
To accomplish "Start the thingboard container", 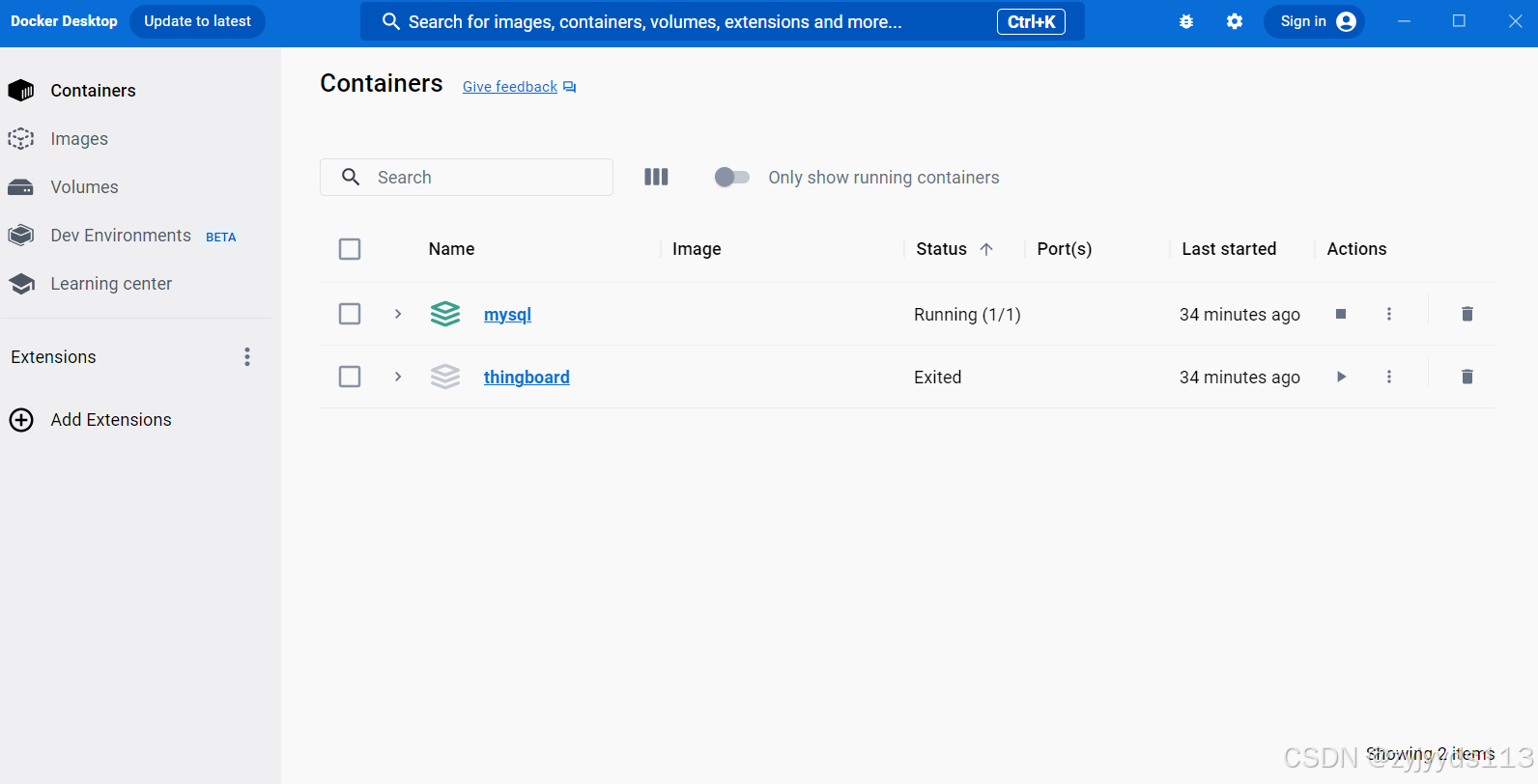I will point(1341,377).
